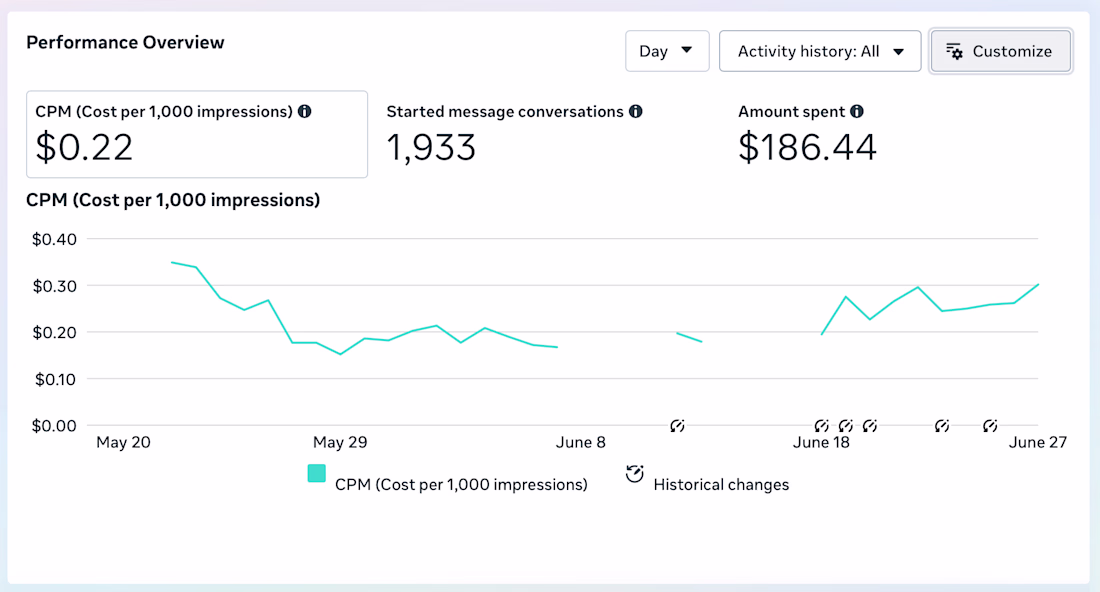The width and height of the screenshot is (1100, 592).
Task: Click info icon next to Amount spent
Action: (857, 112)
